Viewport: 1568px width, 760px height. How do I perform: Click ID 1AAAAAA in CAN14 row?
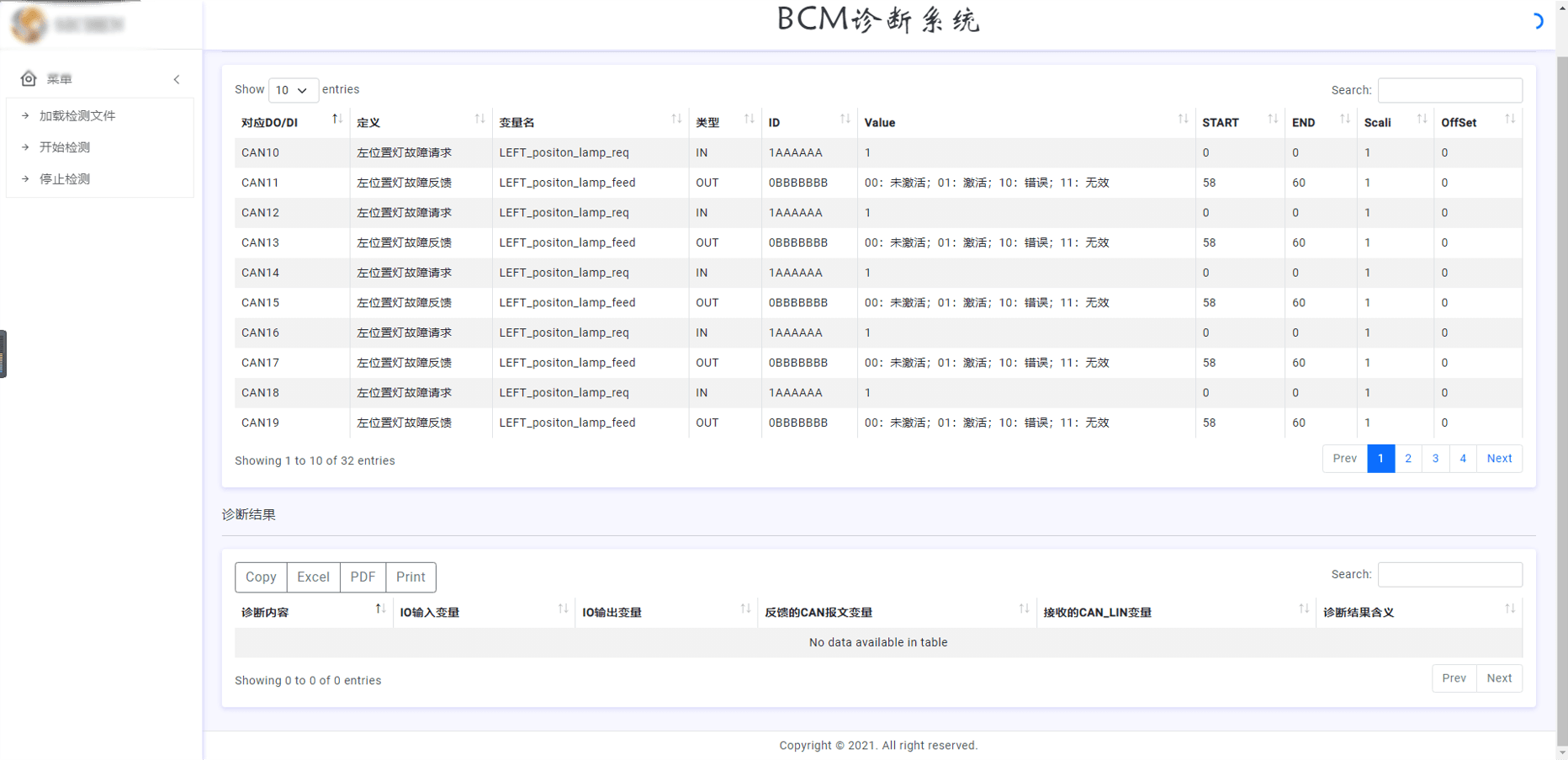(x=795, y=273)
